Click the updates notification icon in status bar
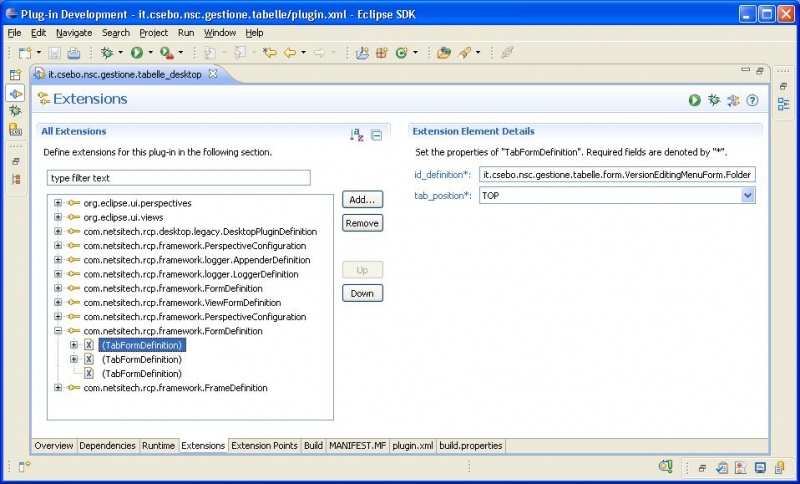This screenshot has width=800, height=484. point(665,466)
